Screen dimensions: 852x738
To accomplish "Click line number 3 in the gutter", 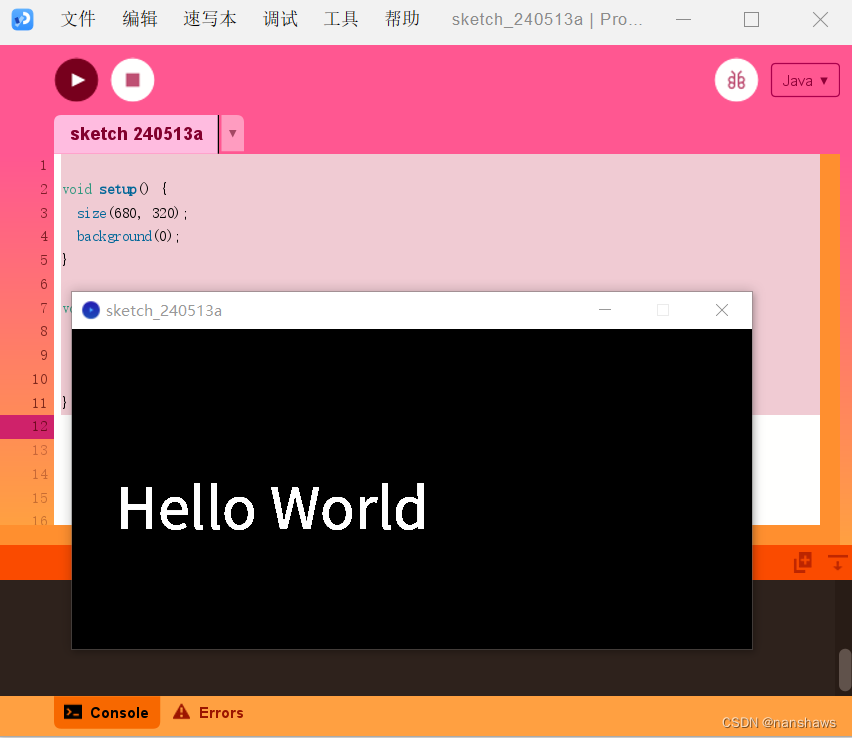I will pyautogui.click(x=43, y=212).
